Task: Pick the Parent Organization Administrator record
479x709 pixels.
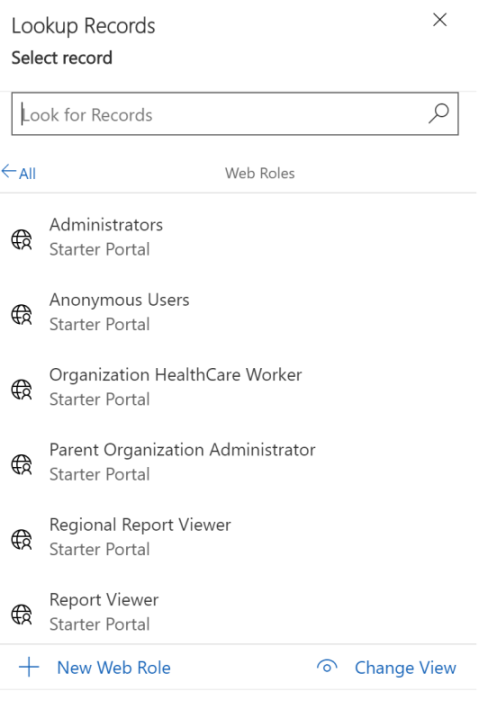Action: pyautogui.click(x=238, y=462)
